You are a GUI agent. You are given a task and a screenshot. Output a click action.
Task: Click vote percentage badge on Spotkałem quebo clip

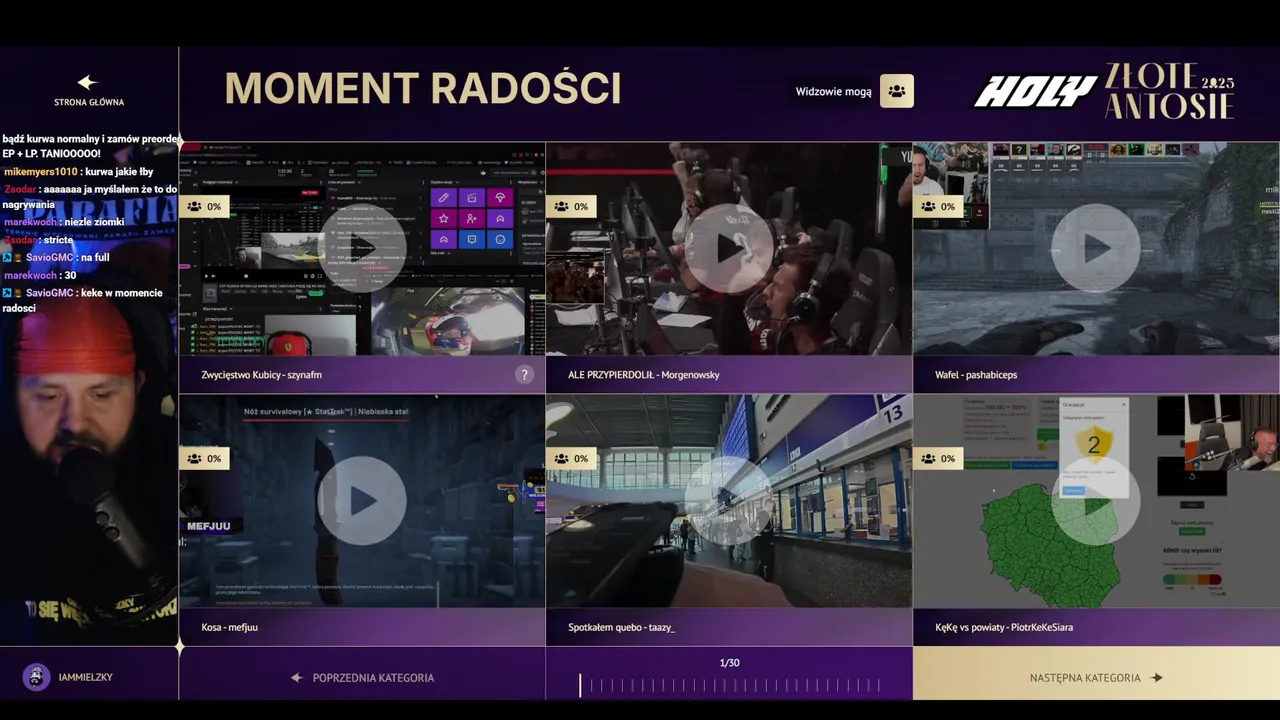coord(572,458)
